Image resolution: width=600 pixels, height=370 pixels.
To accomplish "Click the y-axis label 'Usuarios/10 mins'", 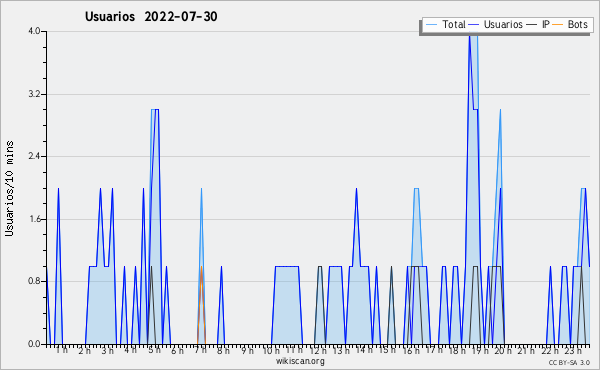I will click(9, 189).
